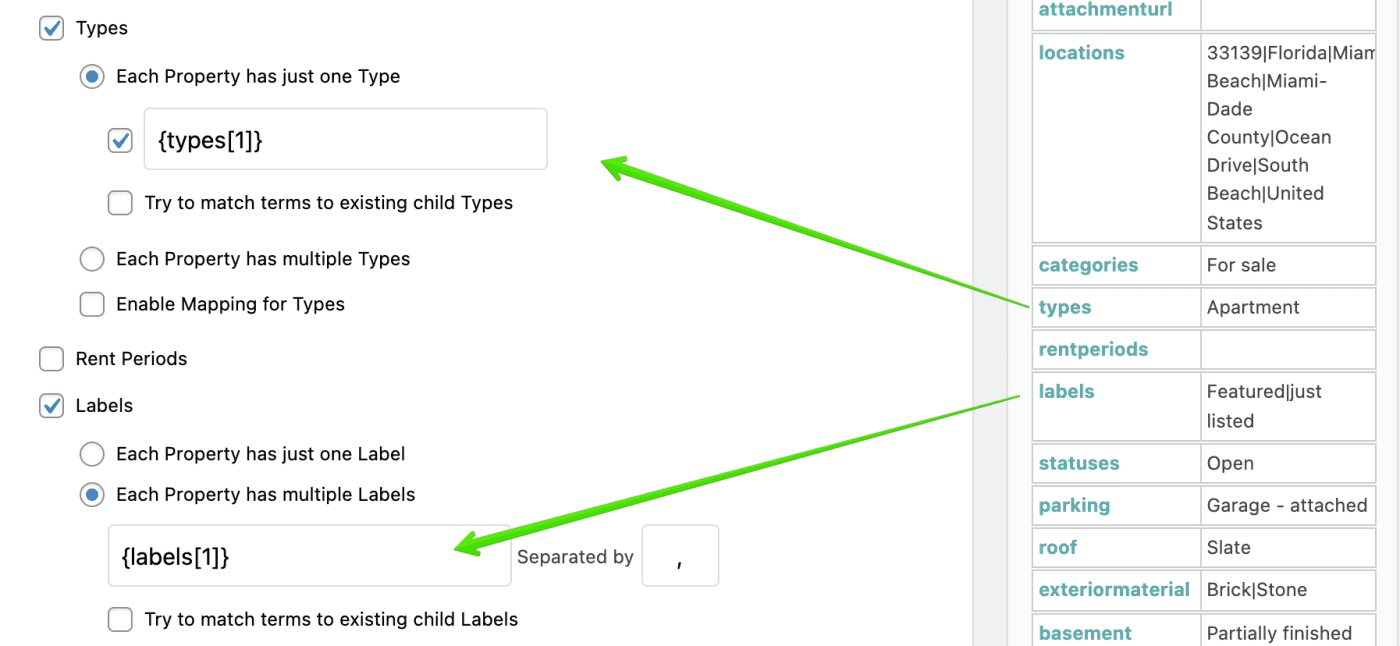Select "Each Property has just one Type"
The width and height of the screenshot is (1400, 646).
click(x=92, y=77)
